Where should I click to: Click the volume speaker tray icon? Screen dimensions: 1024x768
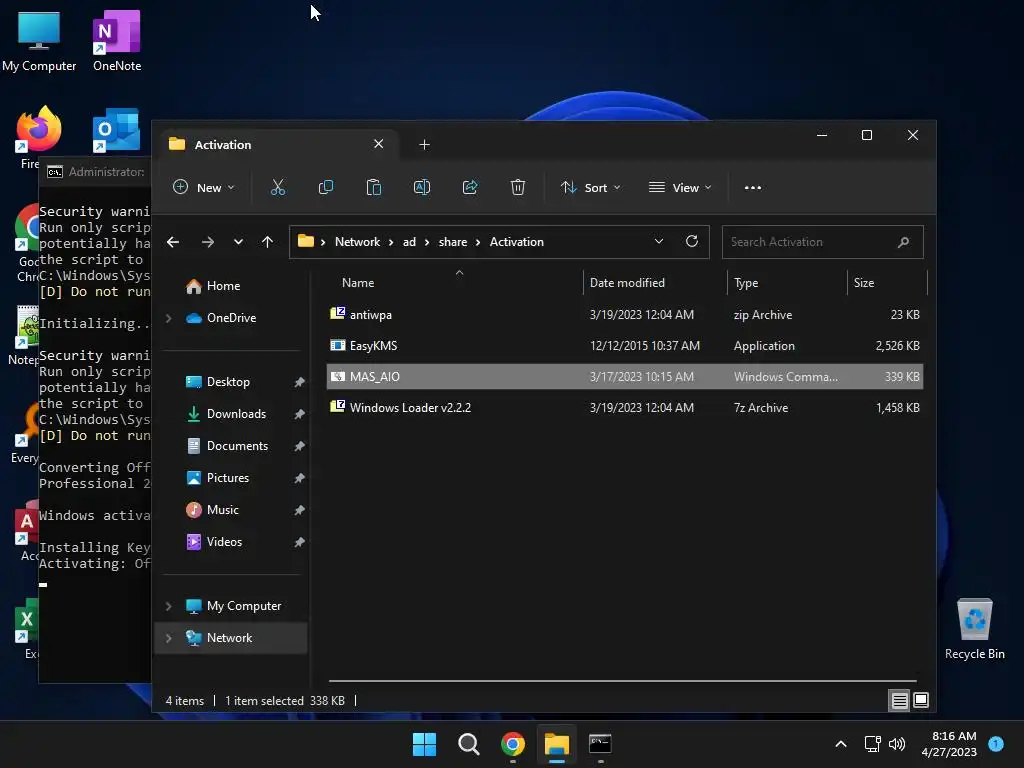[897, 744]
